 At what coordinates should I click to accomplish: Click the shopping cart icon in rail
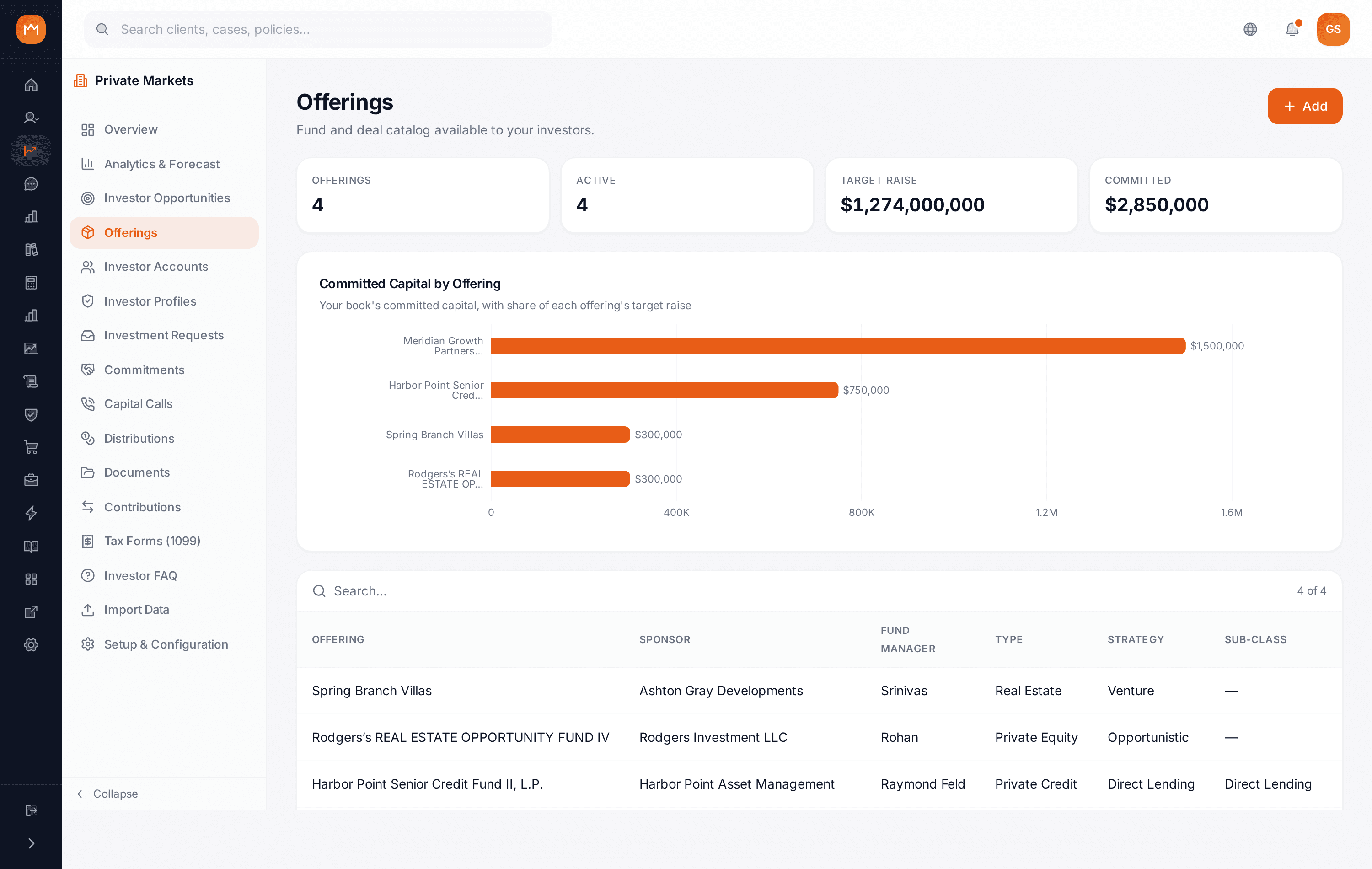tap(31, 447)
